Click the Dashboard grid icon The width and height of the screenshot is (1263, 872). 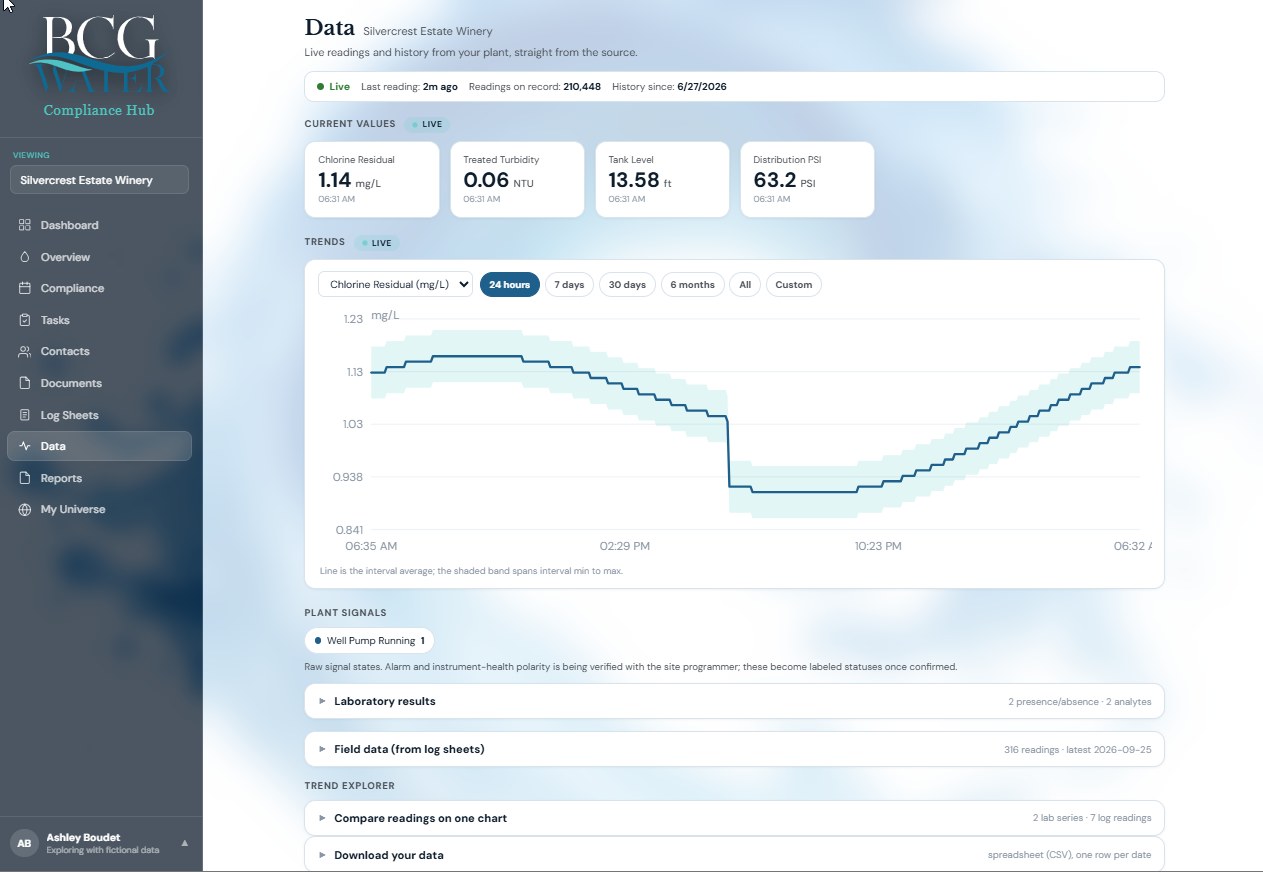(x=25, y=225)
